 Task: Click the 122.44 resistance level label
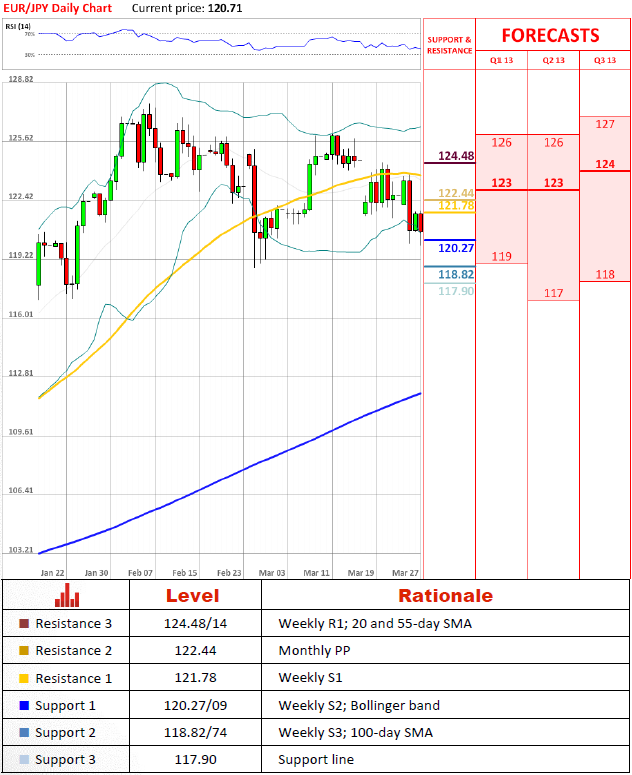[x=456, y=193]
